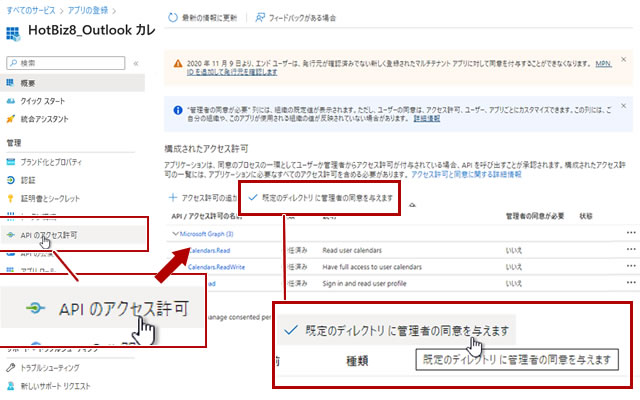Open more menu for Have full access row

tap(631, 266)
